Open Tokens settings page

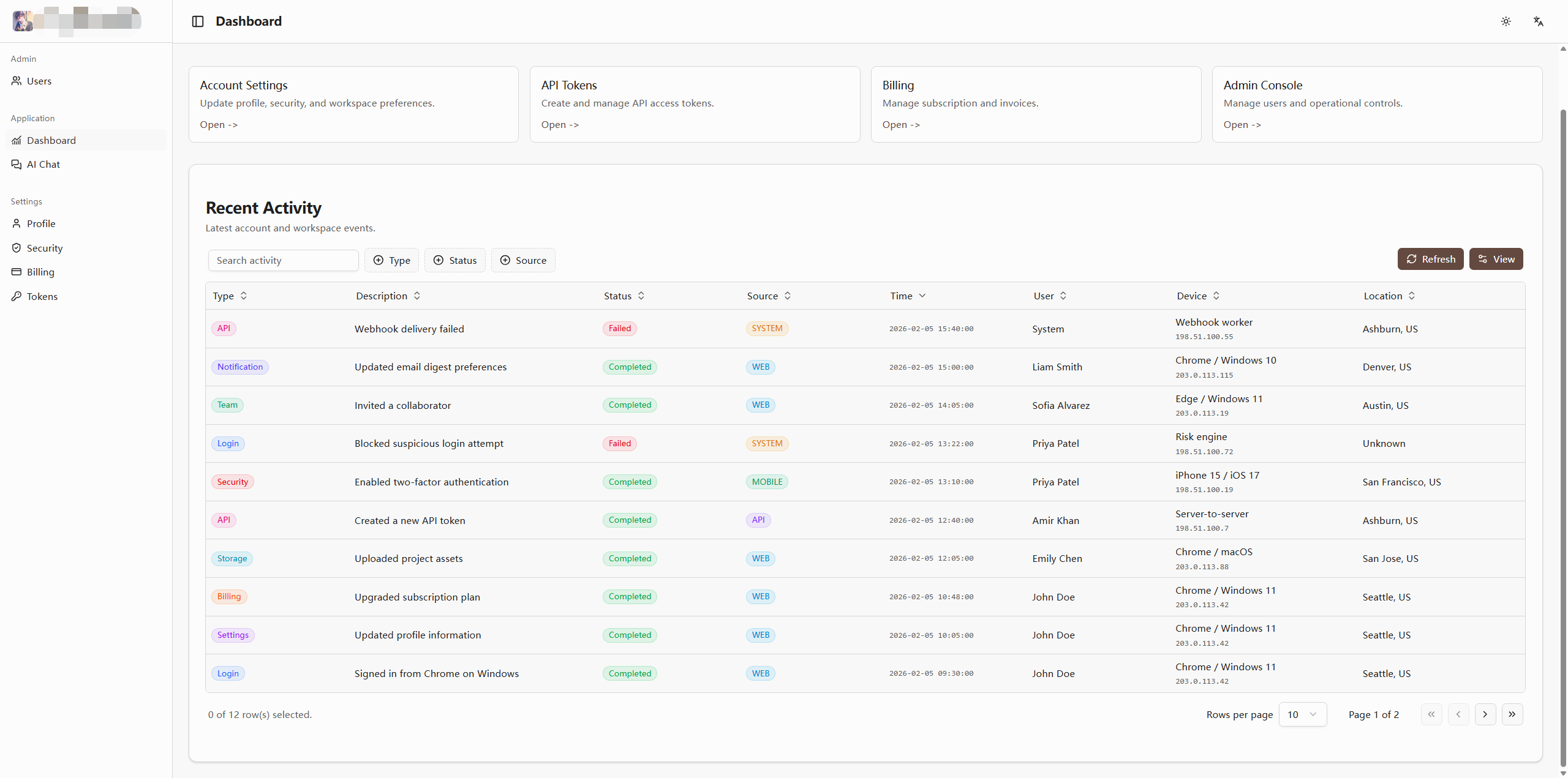[42, 296]
